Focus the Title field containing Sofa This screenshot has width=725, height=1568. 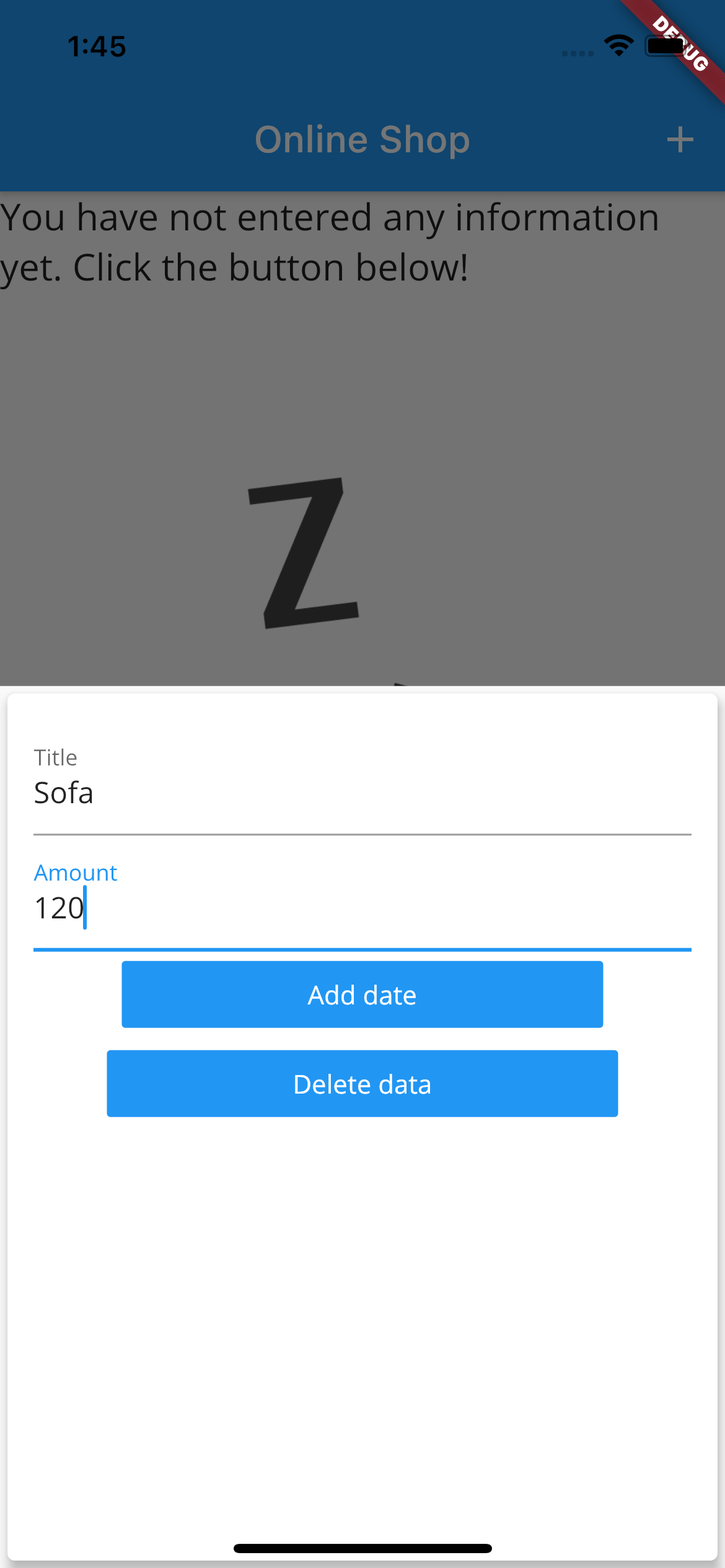(x=248, y=793)
